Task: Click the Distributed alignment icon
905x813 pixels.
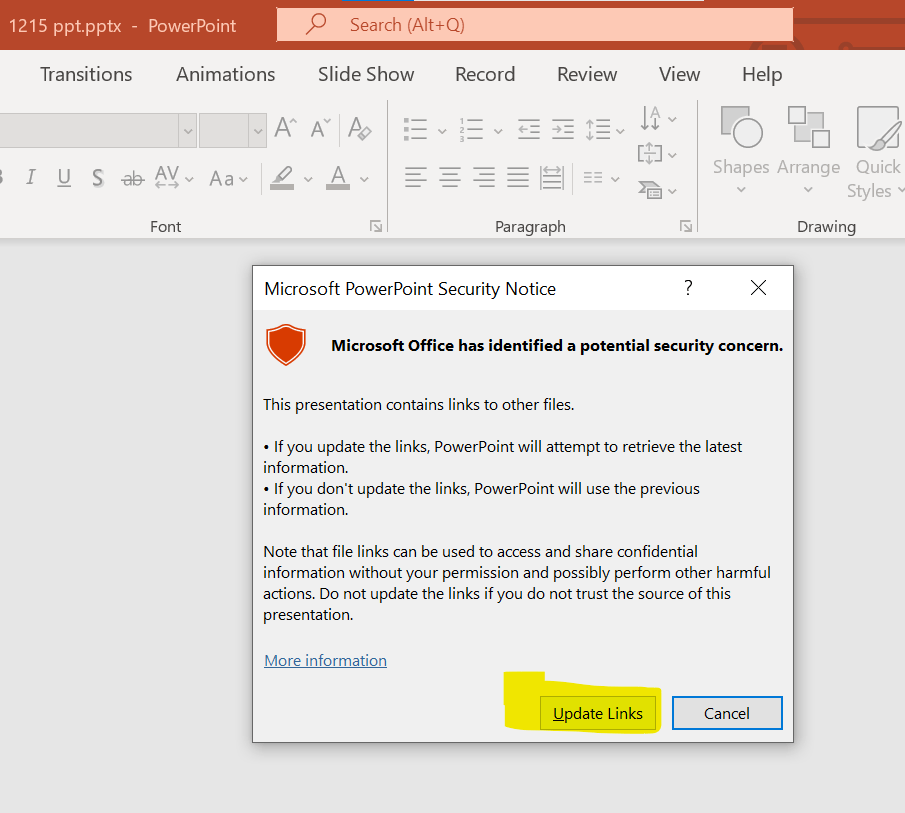Action: (552, 177)
